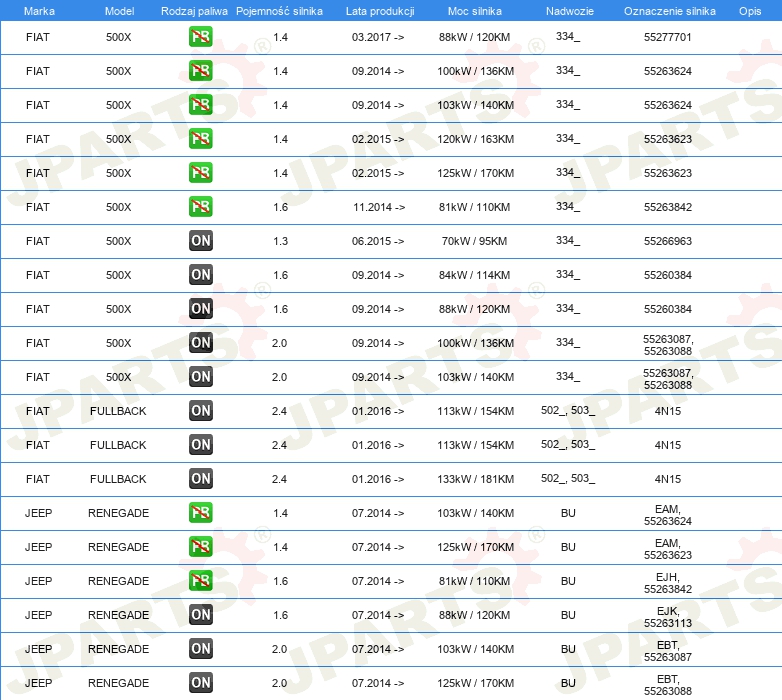
Task: Select engine code 55266963
Action: click(667, 241)
